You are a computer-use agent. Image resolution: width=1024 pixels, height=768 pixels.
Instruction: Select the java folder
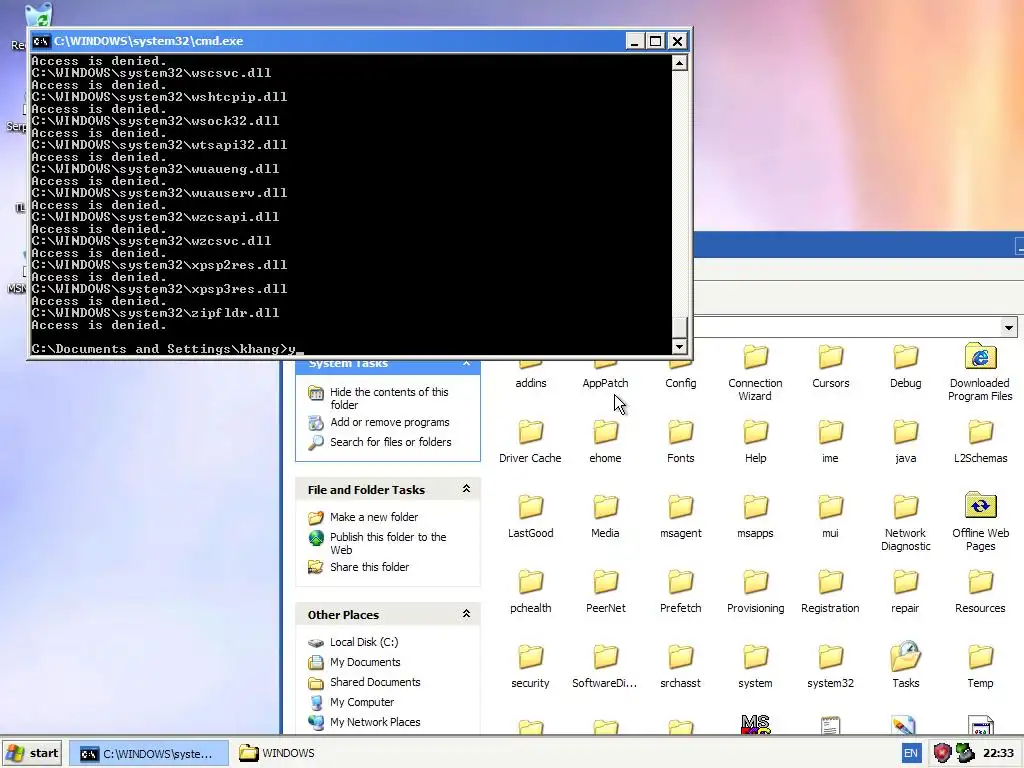pyautogui.click(x=905, y=441)
